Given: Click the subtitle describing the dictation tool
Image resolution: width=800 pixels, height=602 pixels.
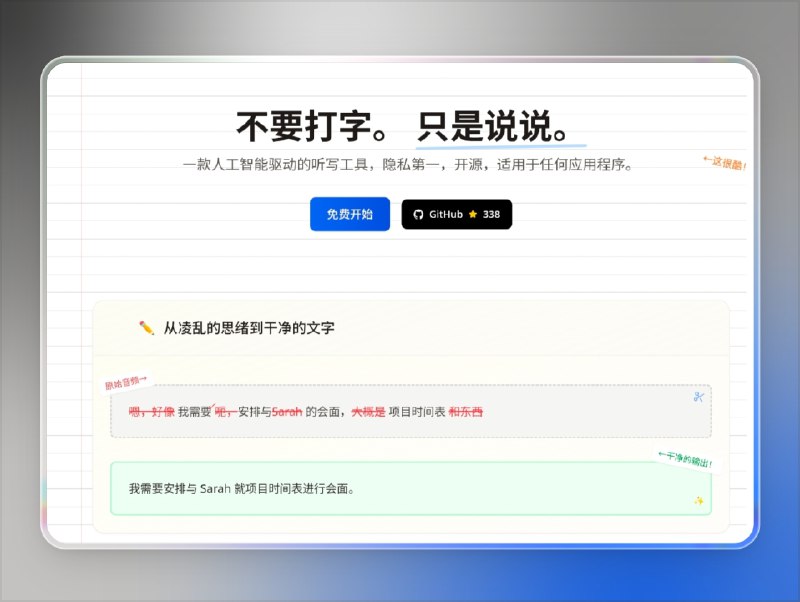Looking at the screenshot, I should pos(410,166).
